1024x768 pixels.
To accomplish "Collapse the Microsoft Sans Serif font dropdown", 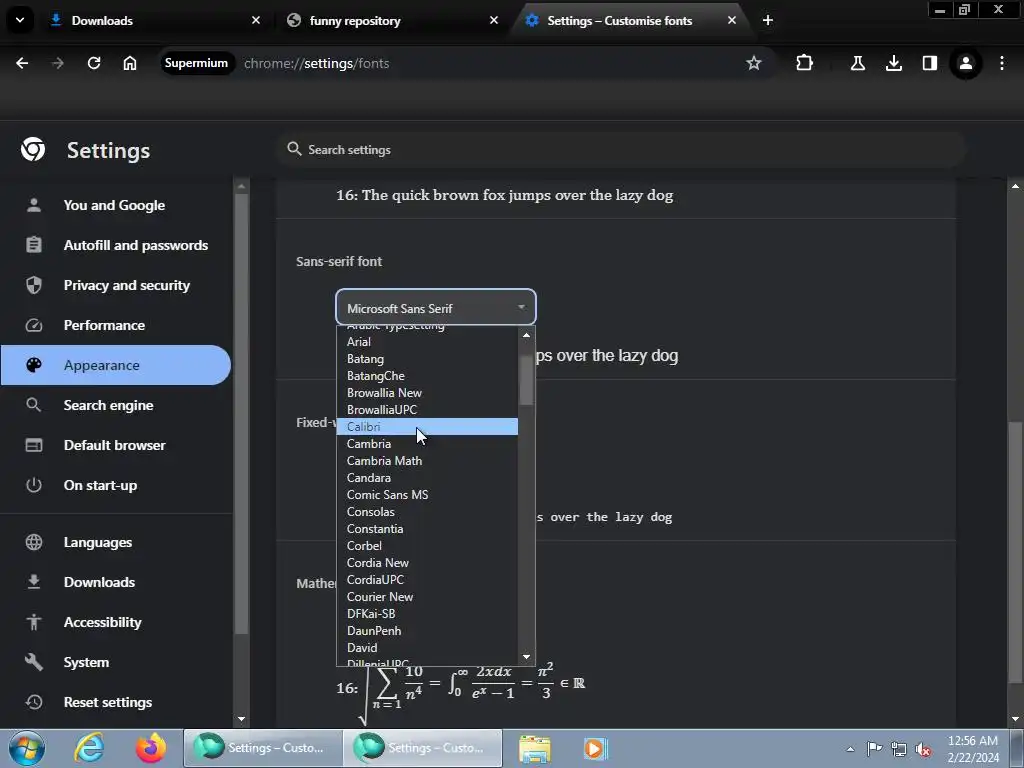I will tap(436, 308).
